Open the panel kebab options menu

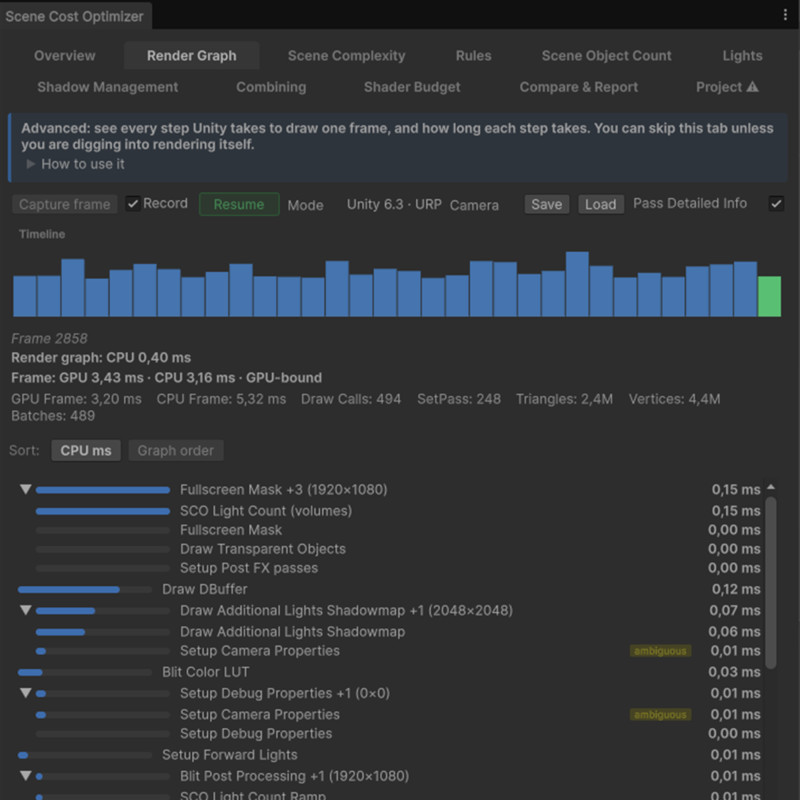[785, 15]
